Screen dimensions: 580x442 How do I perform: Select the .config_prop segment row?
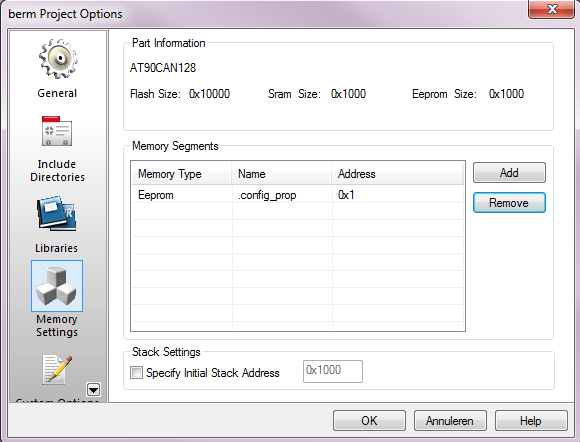click(x=297, y=195)
